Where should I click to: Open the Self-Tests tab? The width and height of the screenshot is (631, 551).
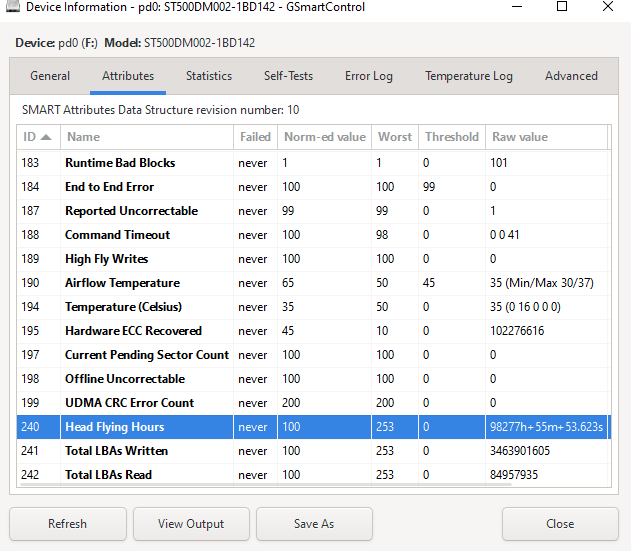pos(288,76)
